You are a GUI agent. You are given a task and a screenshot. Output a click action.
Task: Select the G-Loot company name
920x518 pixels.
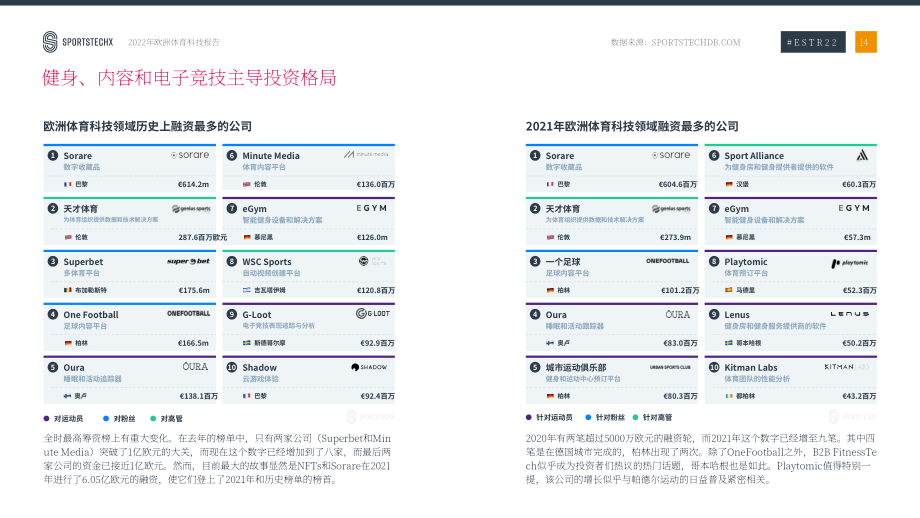pyautogui.click(x=257, y=315)
